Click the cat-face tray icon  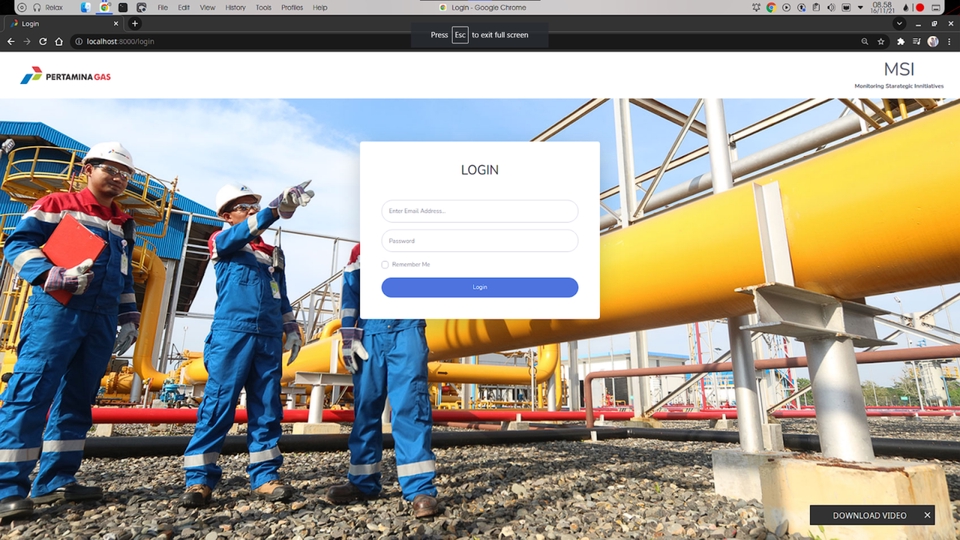click(846, 7)
